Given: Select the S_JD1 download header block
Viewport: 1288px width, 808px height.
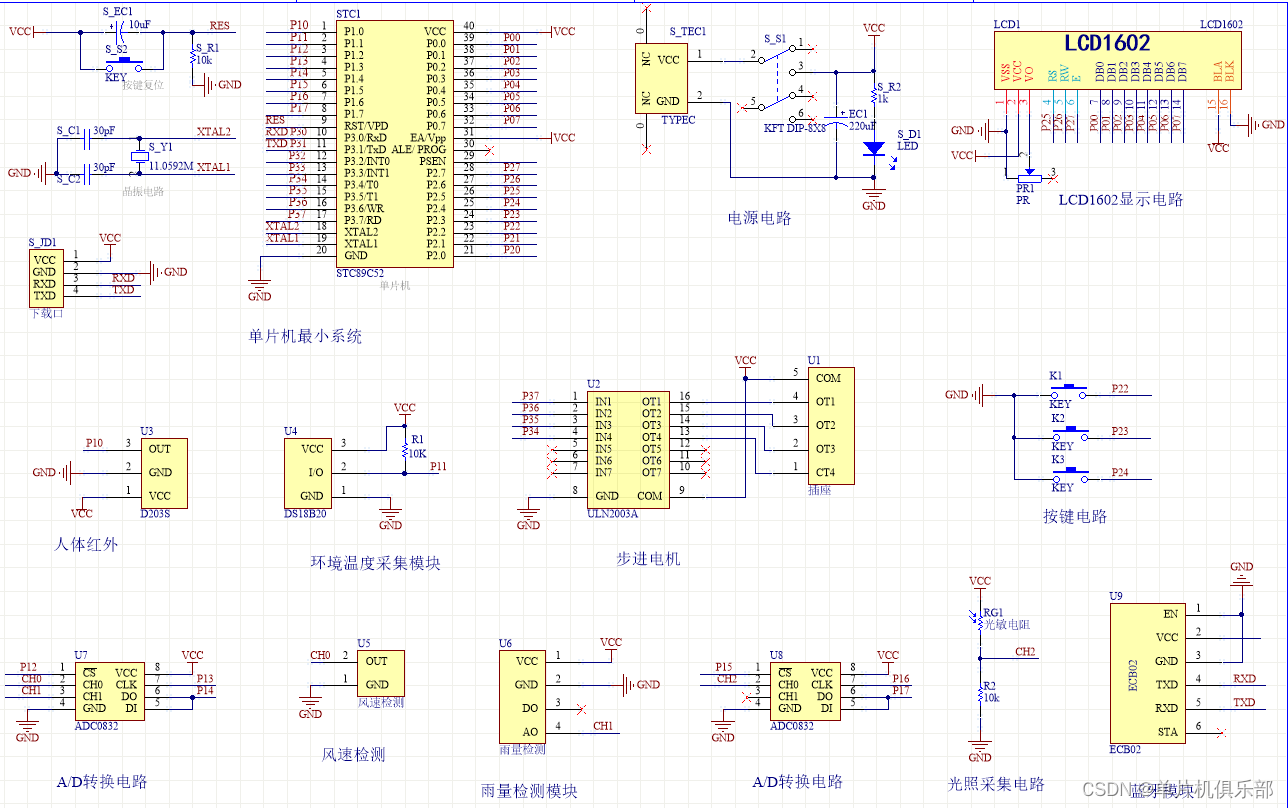Looking at the screenshot, I should (44, 277).
